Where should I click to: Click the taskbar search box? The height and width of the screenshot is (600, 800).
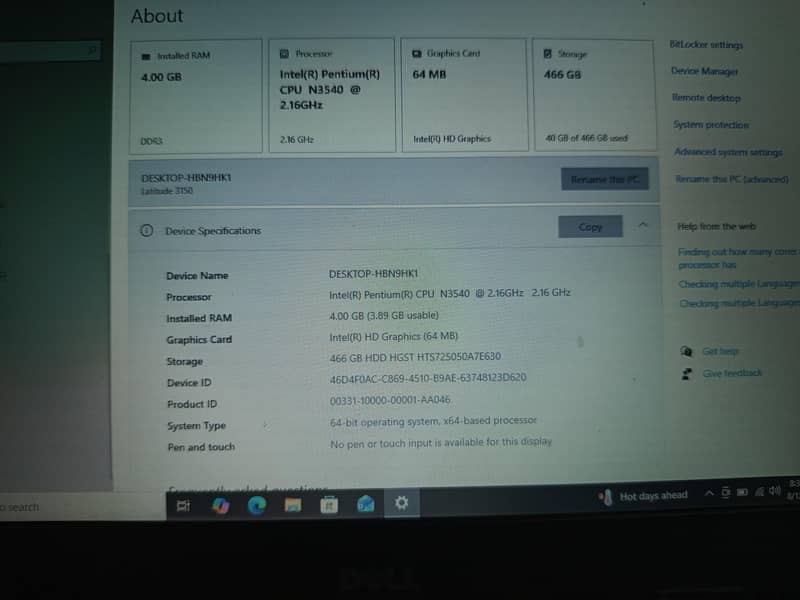[x=83, y=507]
